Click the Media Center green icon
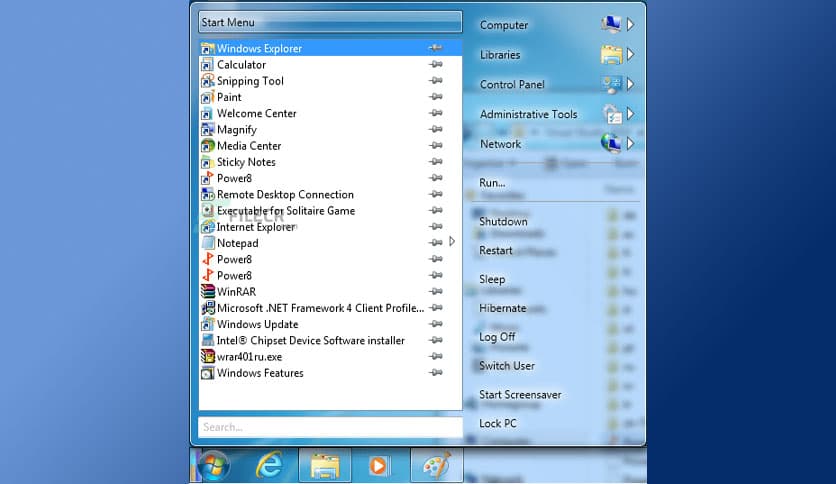Viewport: 836px width, 484px height. (x=207, y=146)
